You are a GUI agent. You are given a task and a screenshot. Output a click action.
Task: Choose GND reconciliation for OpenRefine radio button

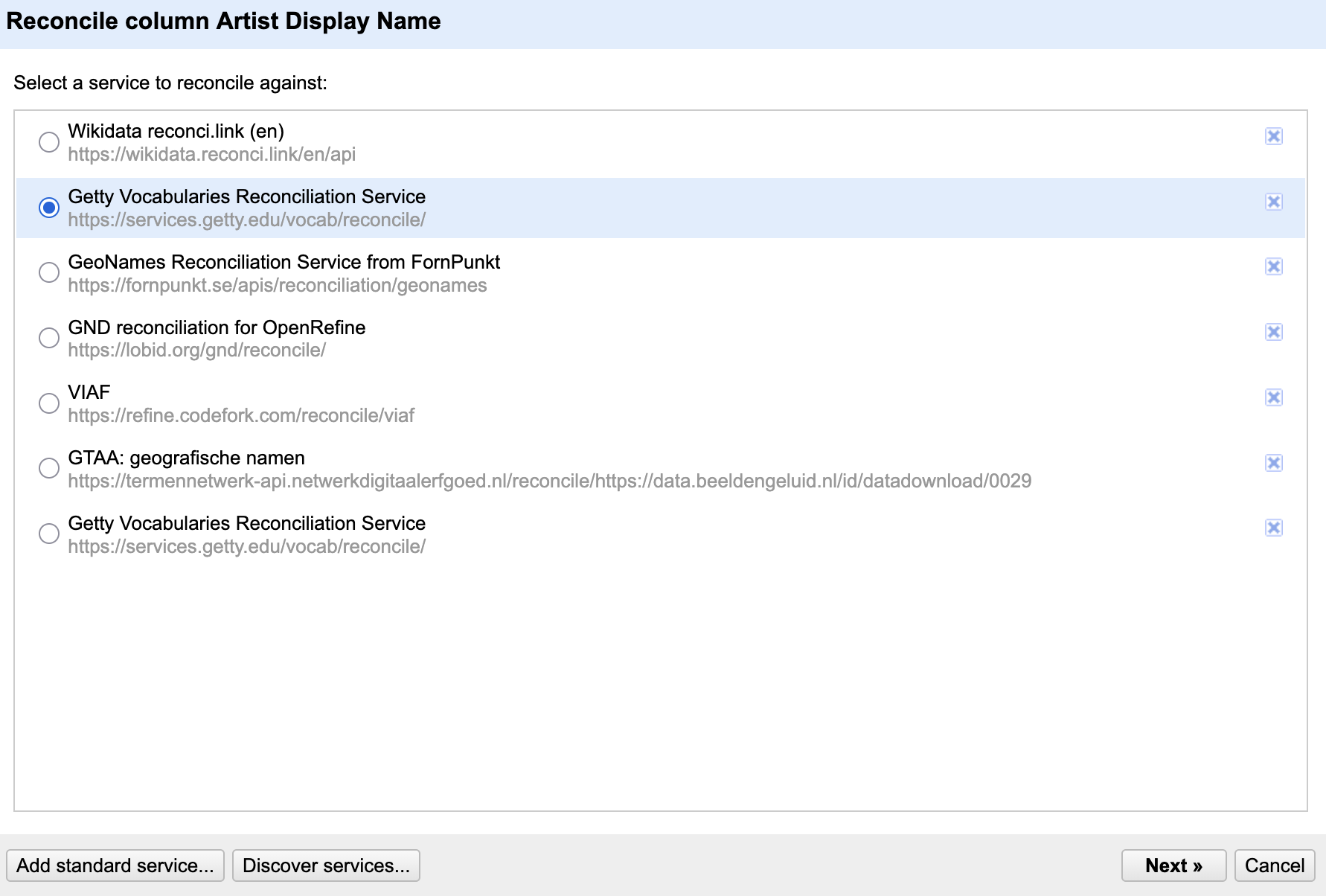coord(49,338)
